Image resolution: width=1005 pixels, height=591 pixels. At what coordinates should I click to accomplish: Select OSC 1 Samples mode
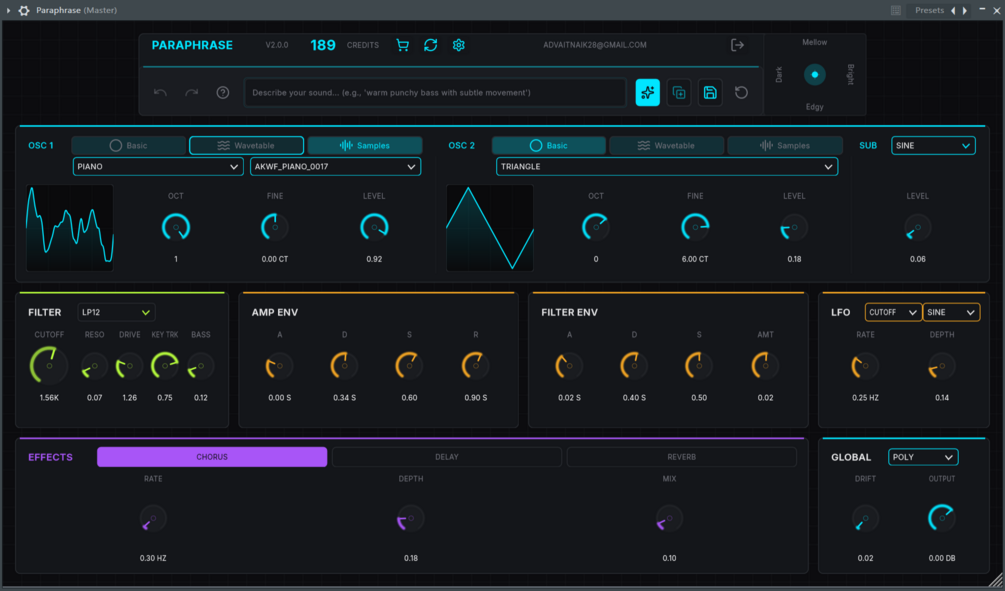point(365,146)
